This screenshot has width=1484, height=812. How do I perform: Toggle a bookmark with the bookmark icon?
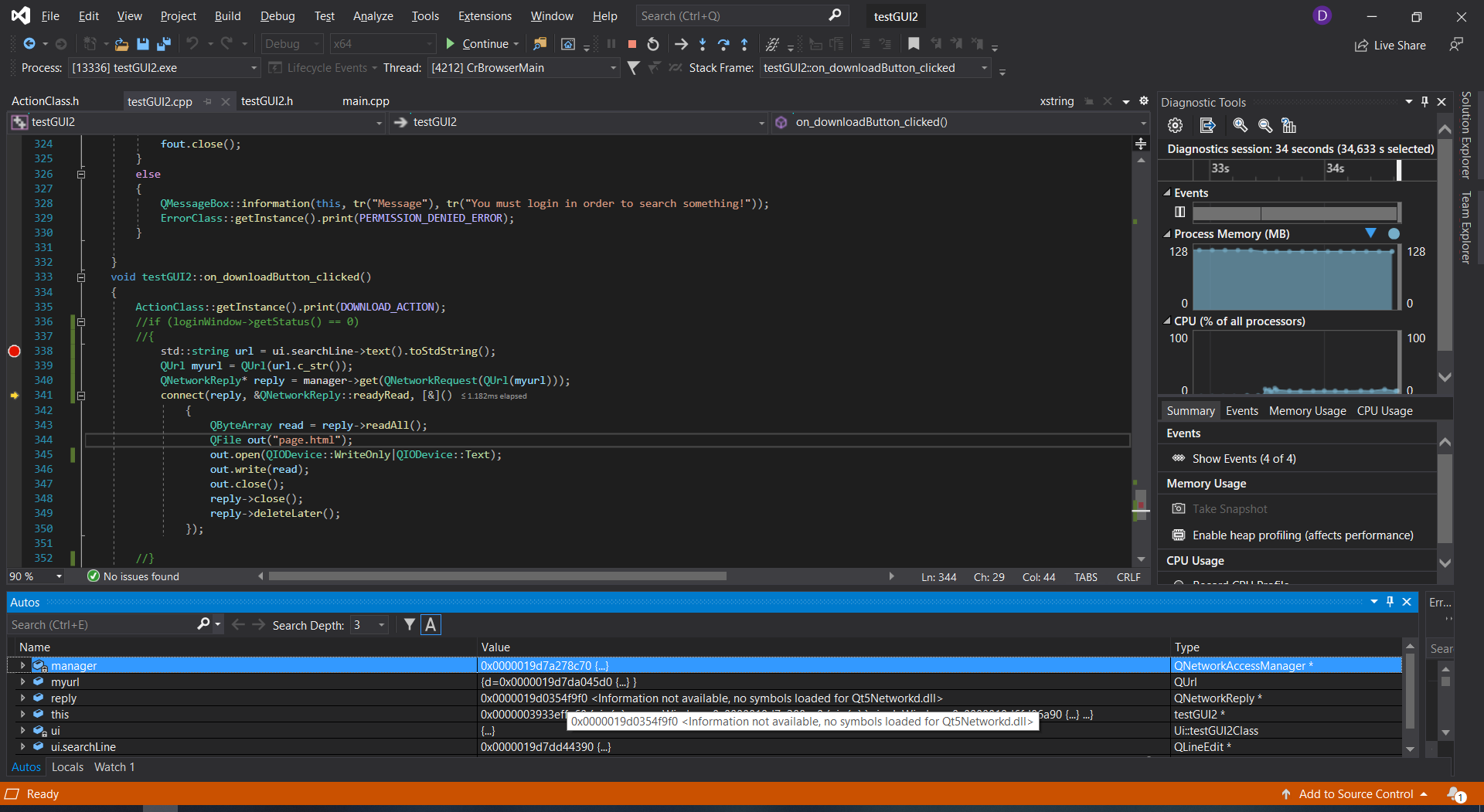(x=914, y=44)
